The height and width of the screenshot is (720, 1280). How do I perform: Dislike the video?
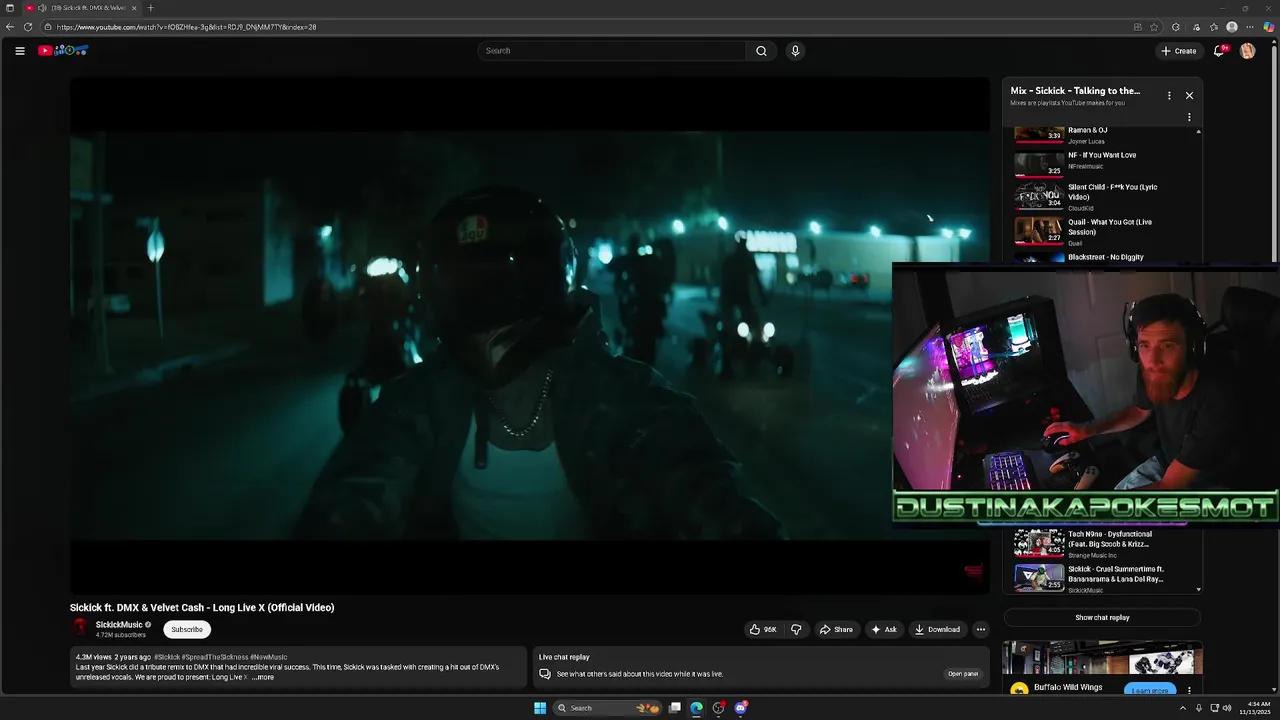796,629
